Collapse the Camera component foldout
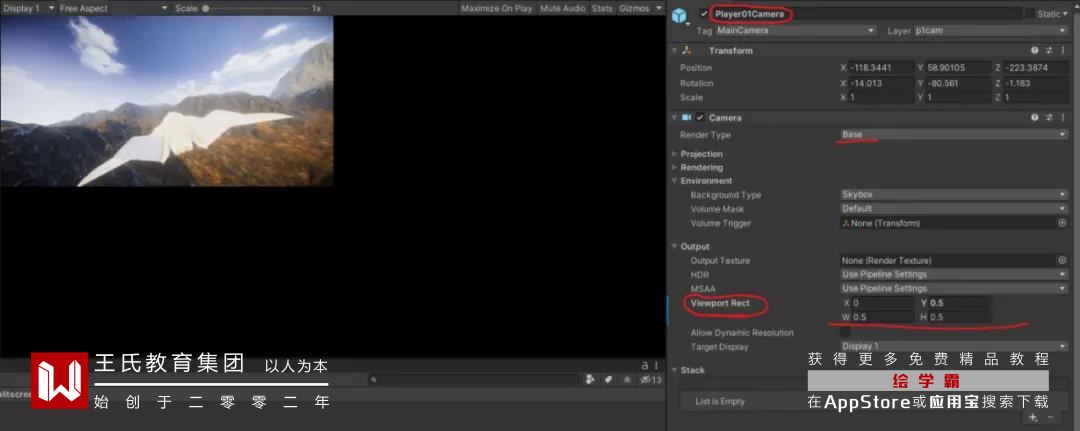Viewport: 1080px width, 431px height. [x=674, y=118]
